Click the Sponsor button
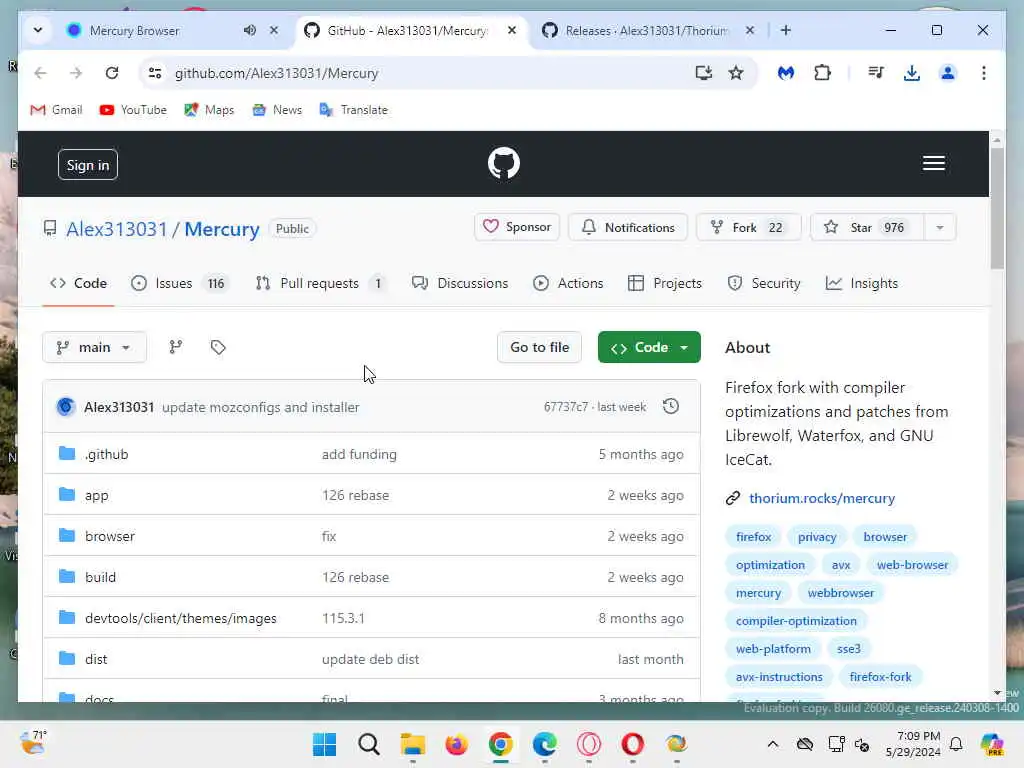 [517, 227]
